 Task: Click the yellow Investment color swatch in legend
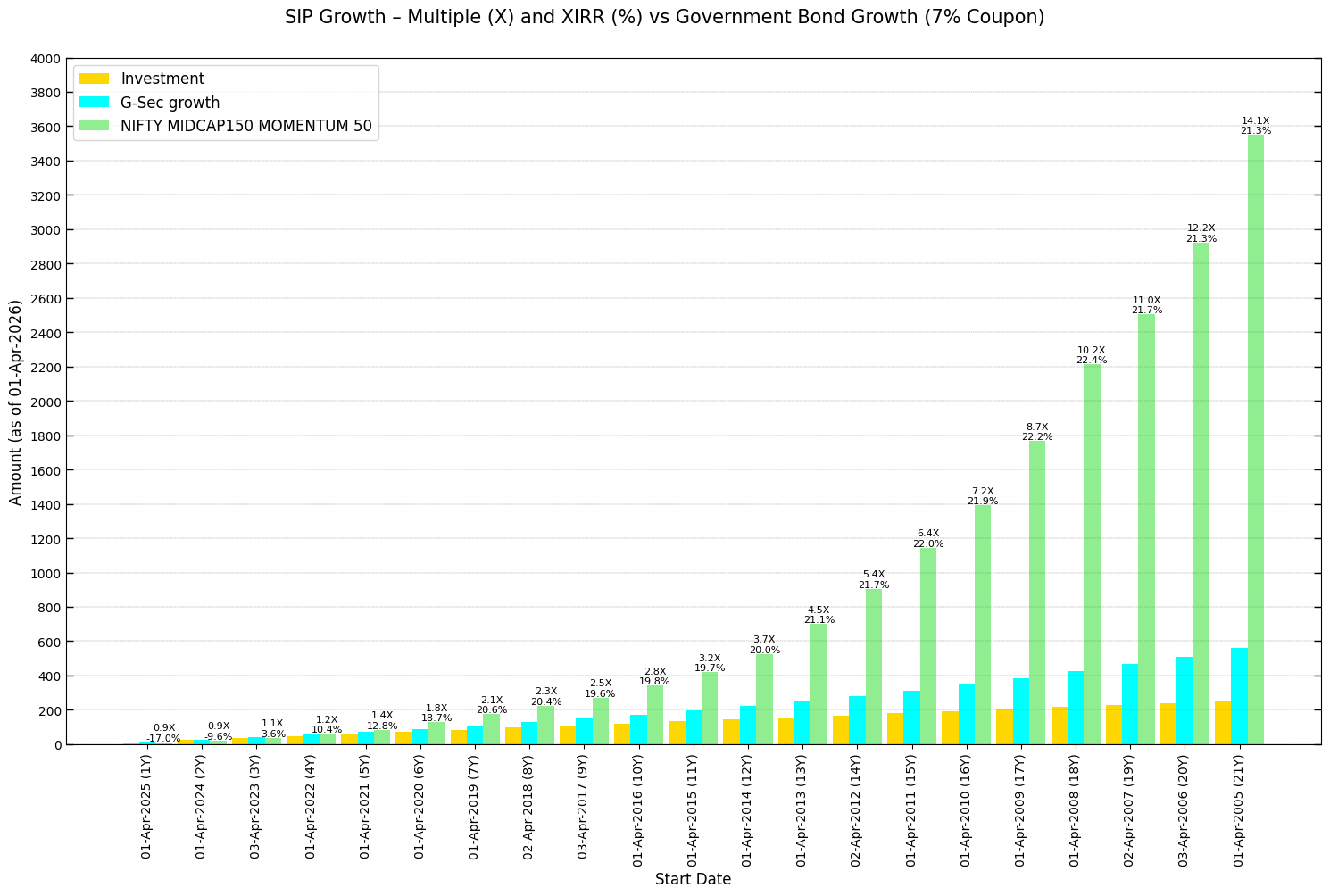(x=94, y=78)
